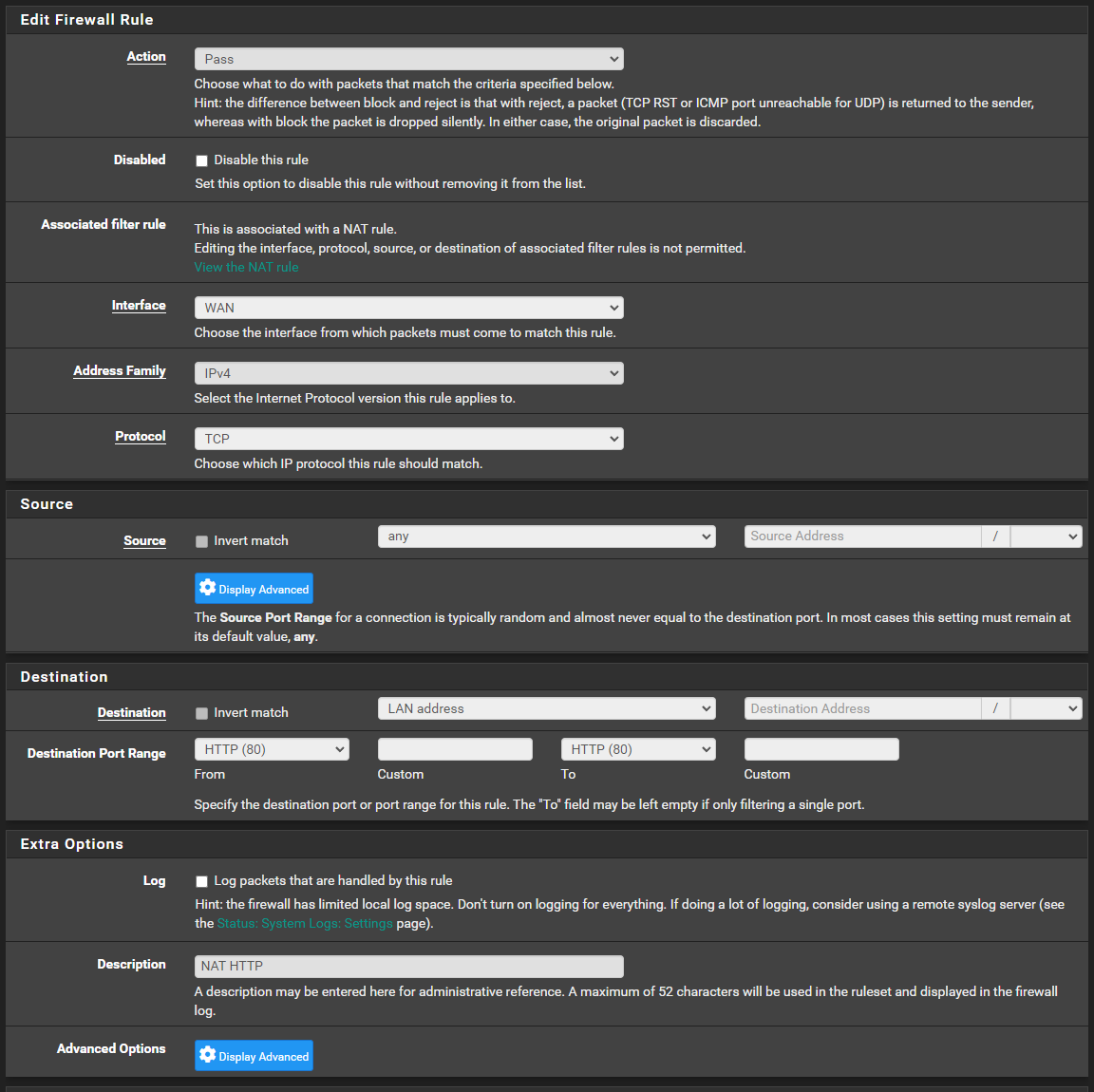Open Destination type dropdown showing LAN address
Image resolution: width=1094 pixels, height=1092 pixels.
click(x=546, y=708)
